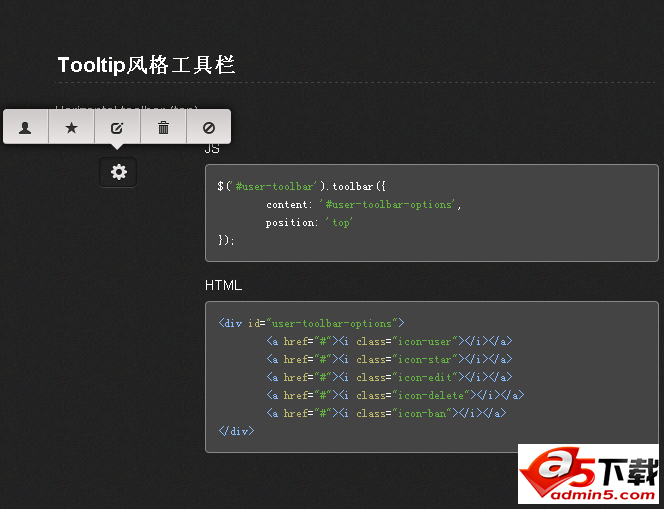The height and width of the screenshot is (509, 664).
Task: Click the line "<div id="user-toolbar-options">"
Action: tap(311, 324)
